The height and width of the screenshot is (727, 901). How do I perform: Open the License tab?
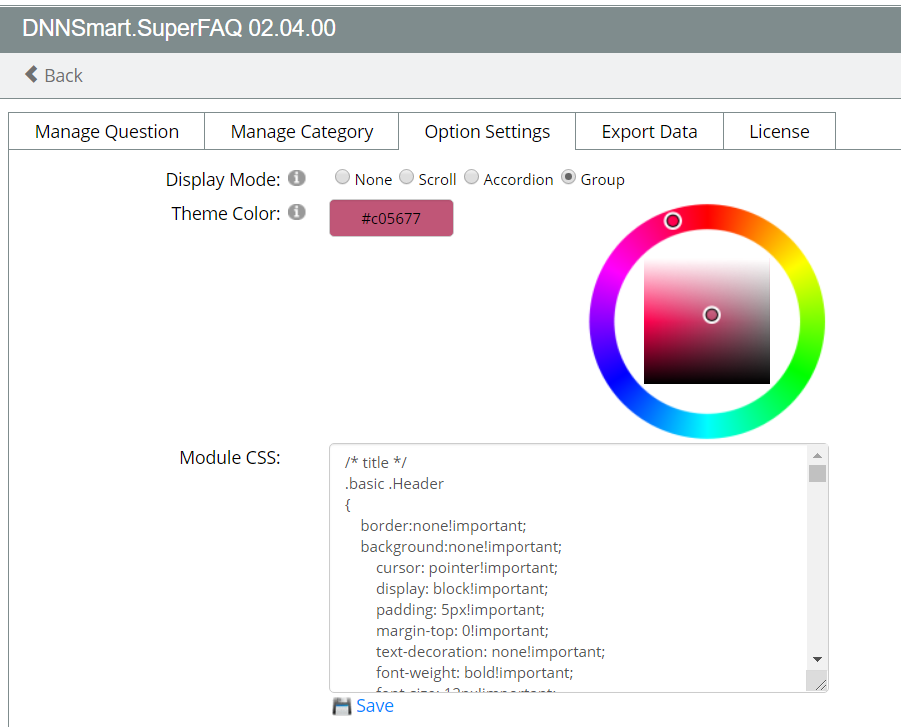click(x=779, y=132)
